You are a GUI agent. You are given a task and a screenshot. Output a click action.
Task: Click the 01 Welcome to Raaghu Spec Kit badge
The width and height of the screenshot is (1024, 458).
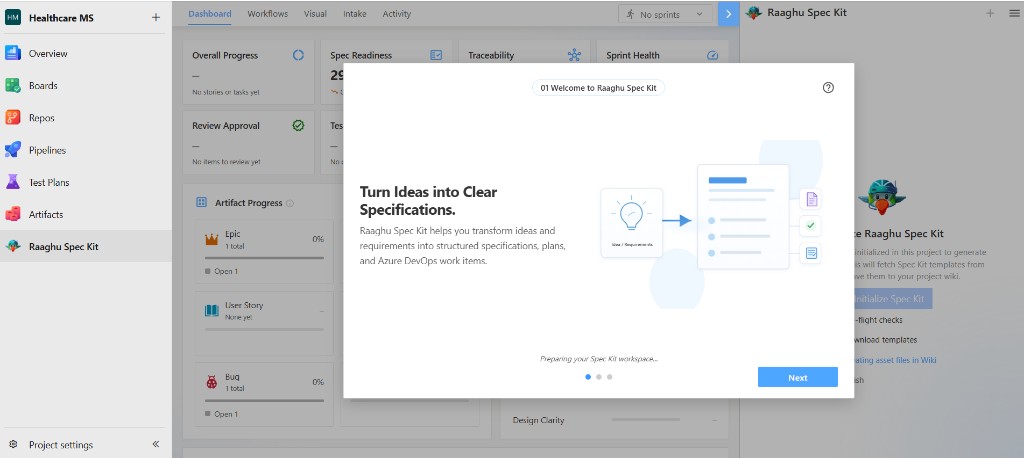click(599, 88)
